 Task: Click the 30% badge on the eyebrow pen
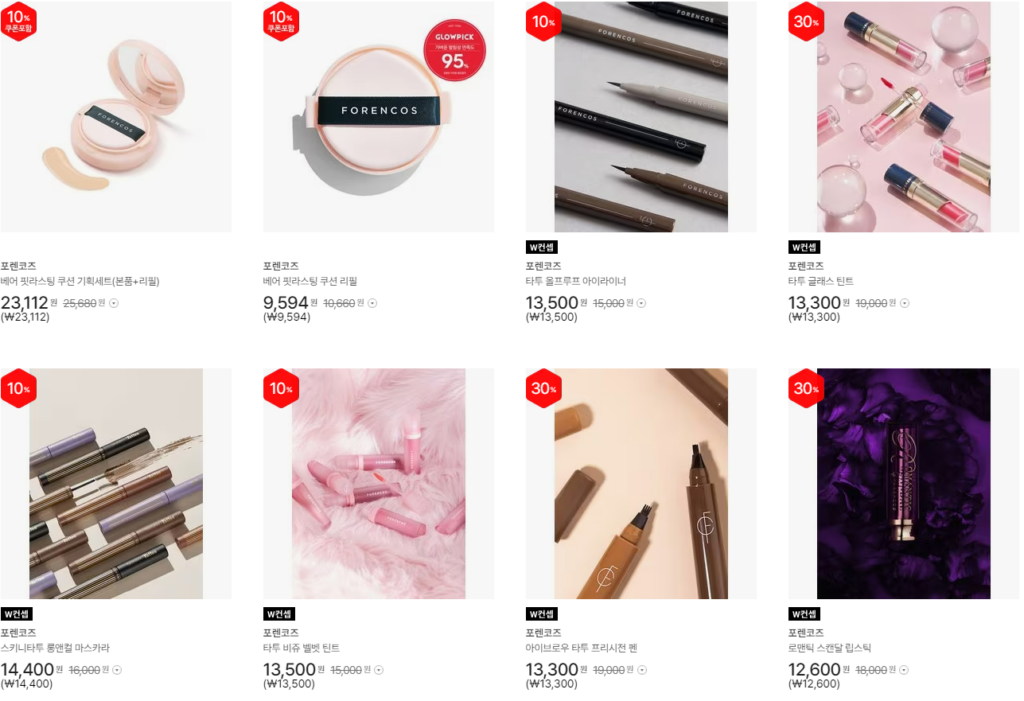(543, 389)
